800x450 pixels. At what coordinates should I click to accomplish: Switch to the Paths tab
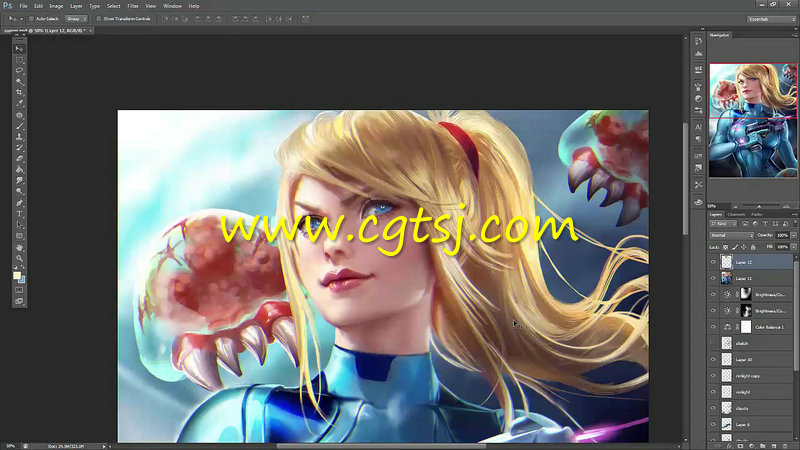pyautogui.click(x=757, y=214)
